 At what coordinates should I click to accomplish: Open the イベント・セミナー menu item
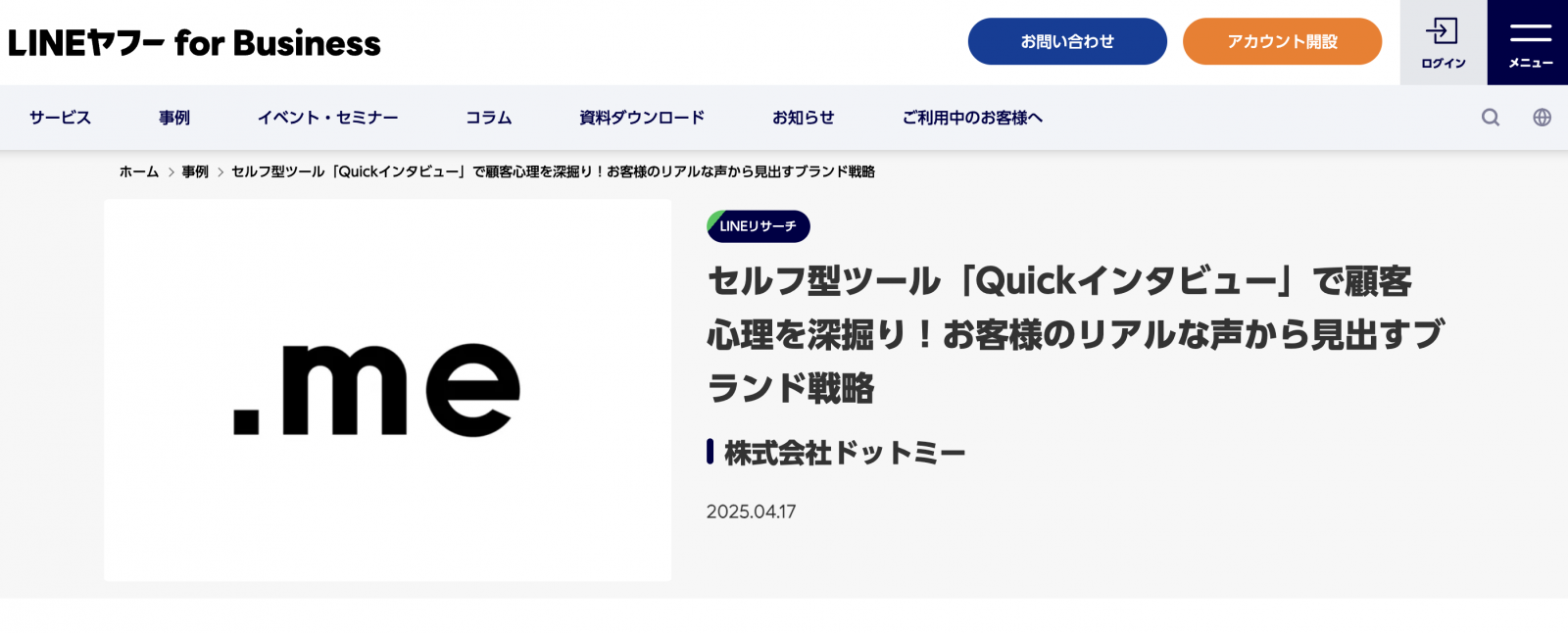[328, 118]
